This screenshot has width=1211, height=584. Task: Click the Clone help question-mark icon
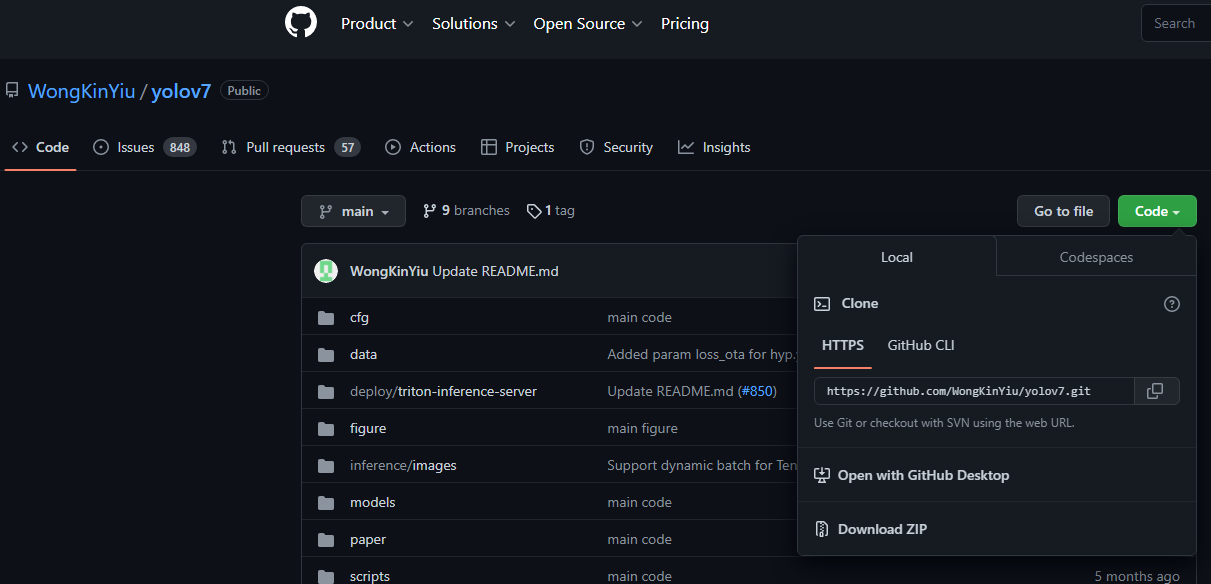(x=1172, y=304)
